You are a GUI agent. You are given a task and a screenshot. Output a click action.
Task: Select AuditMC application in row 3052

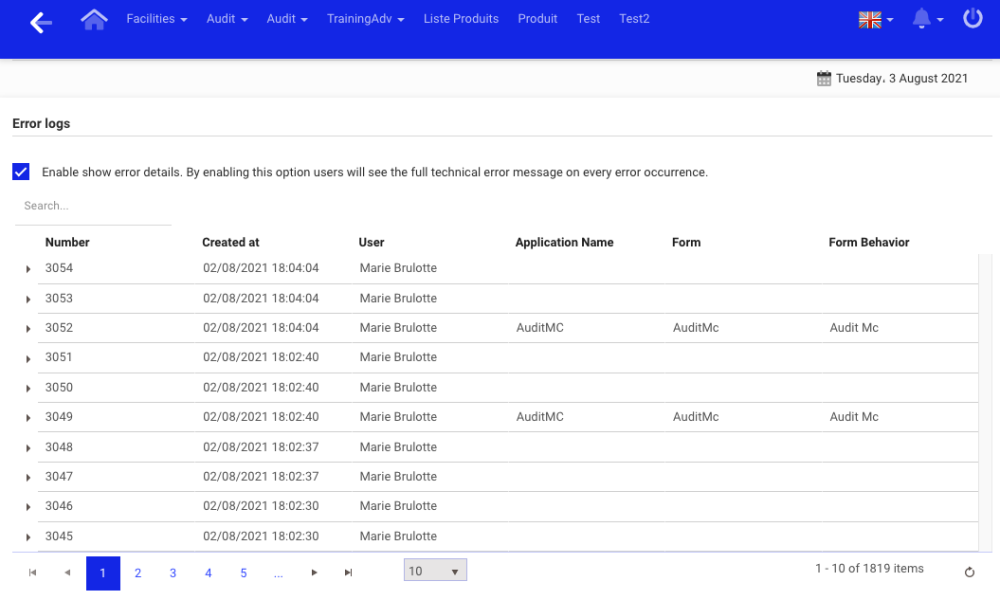tap(540, 328)
